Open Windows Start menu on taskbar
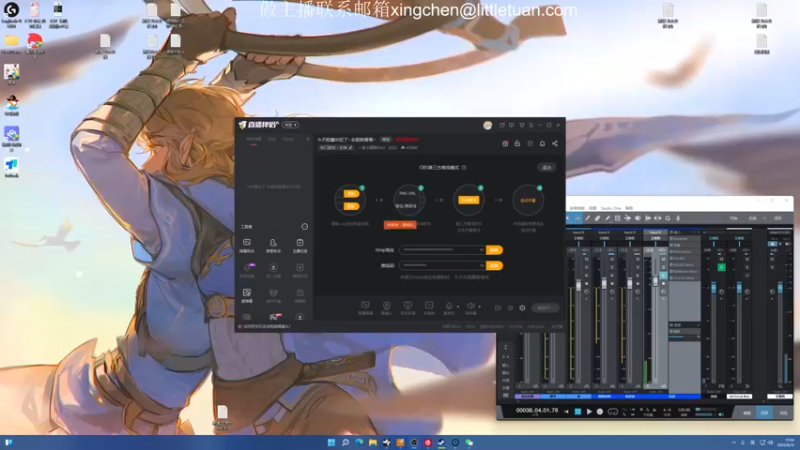800x450 pixels. click(x=331, y=442)
